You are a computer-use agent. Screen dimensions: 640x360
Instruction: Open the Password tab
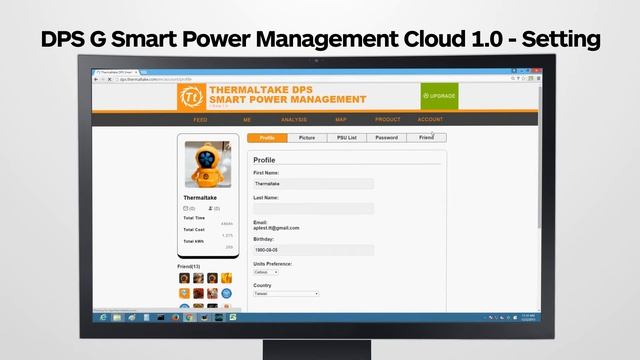pos(386,138)
